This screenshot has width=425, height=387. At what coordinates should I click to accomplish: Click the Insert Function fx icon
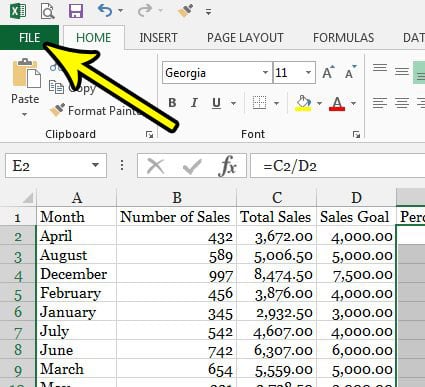tap(228, 166)
